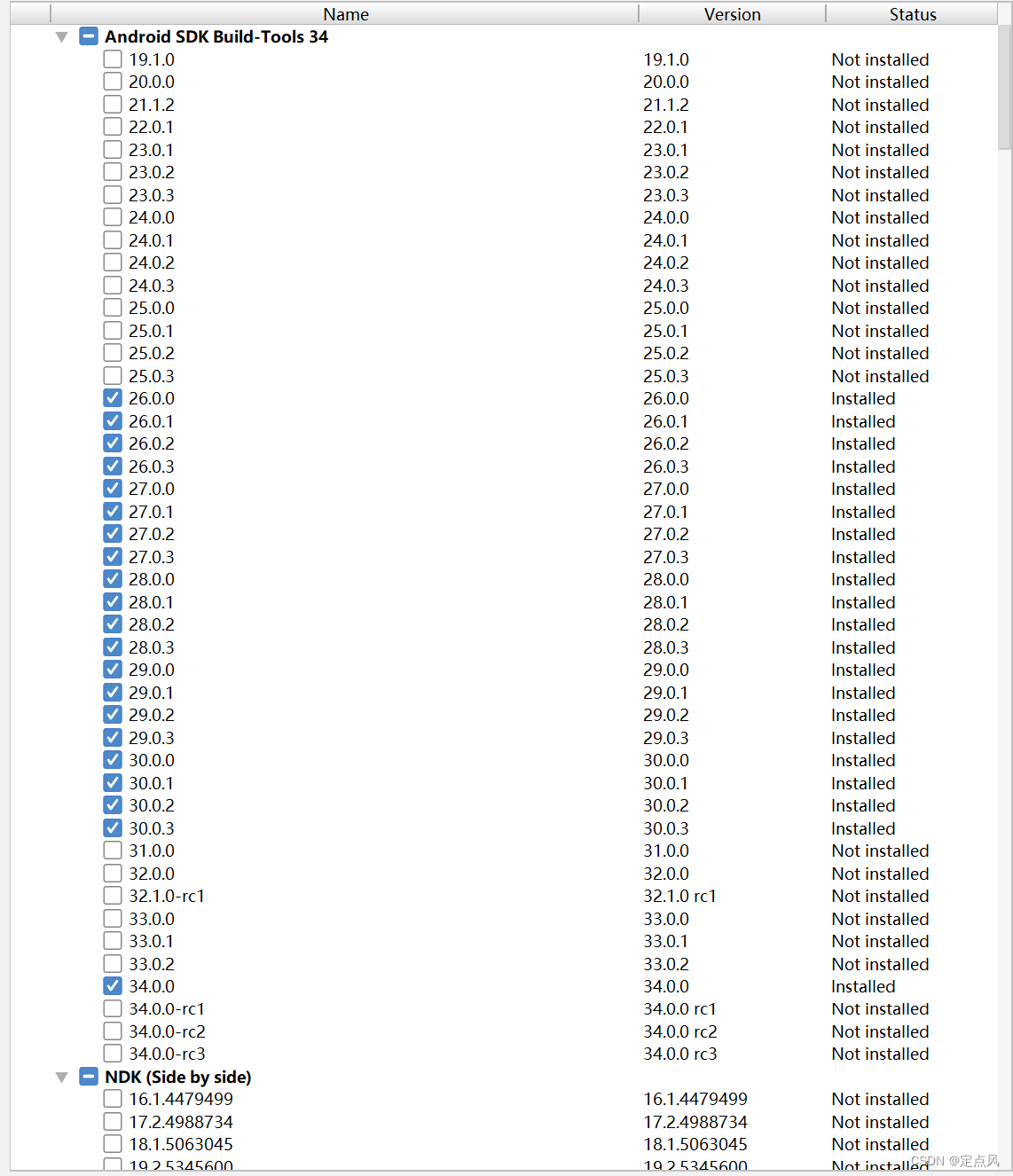Uncheck the 34.0.0 checkbox
This screenshot has width=1013, height=1176.
pos(113,986)
